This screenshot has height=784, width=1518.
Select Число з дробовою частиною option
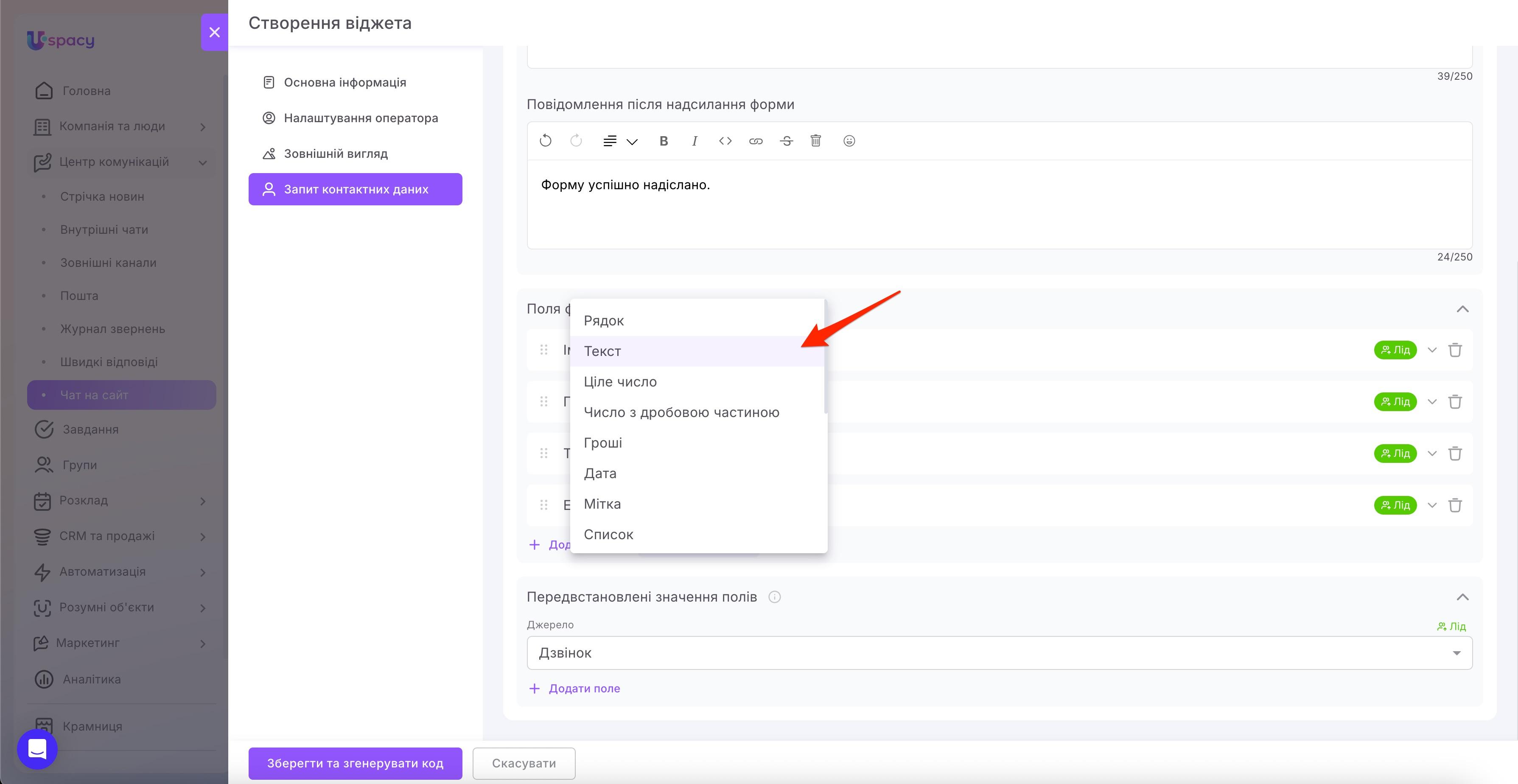[x=697, y=413]
